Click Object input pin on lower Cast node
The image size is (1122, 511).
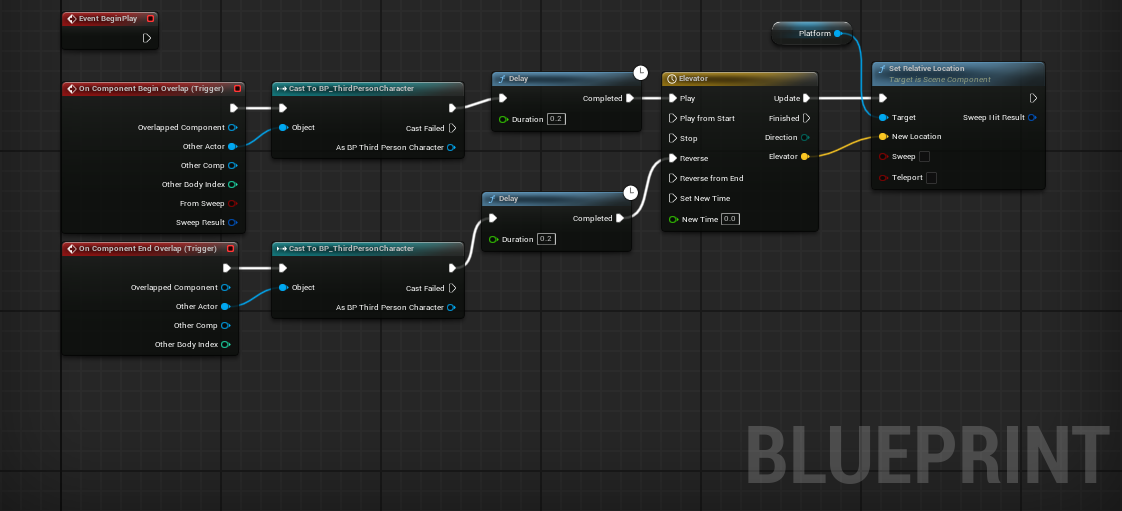(x=283, y=288)
